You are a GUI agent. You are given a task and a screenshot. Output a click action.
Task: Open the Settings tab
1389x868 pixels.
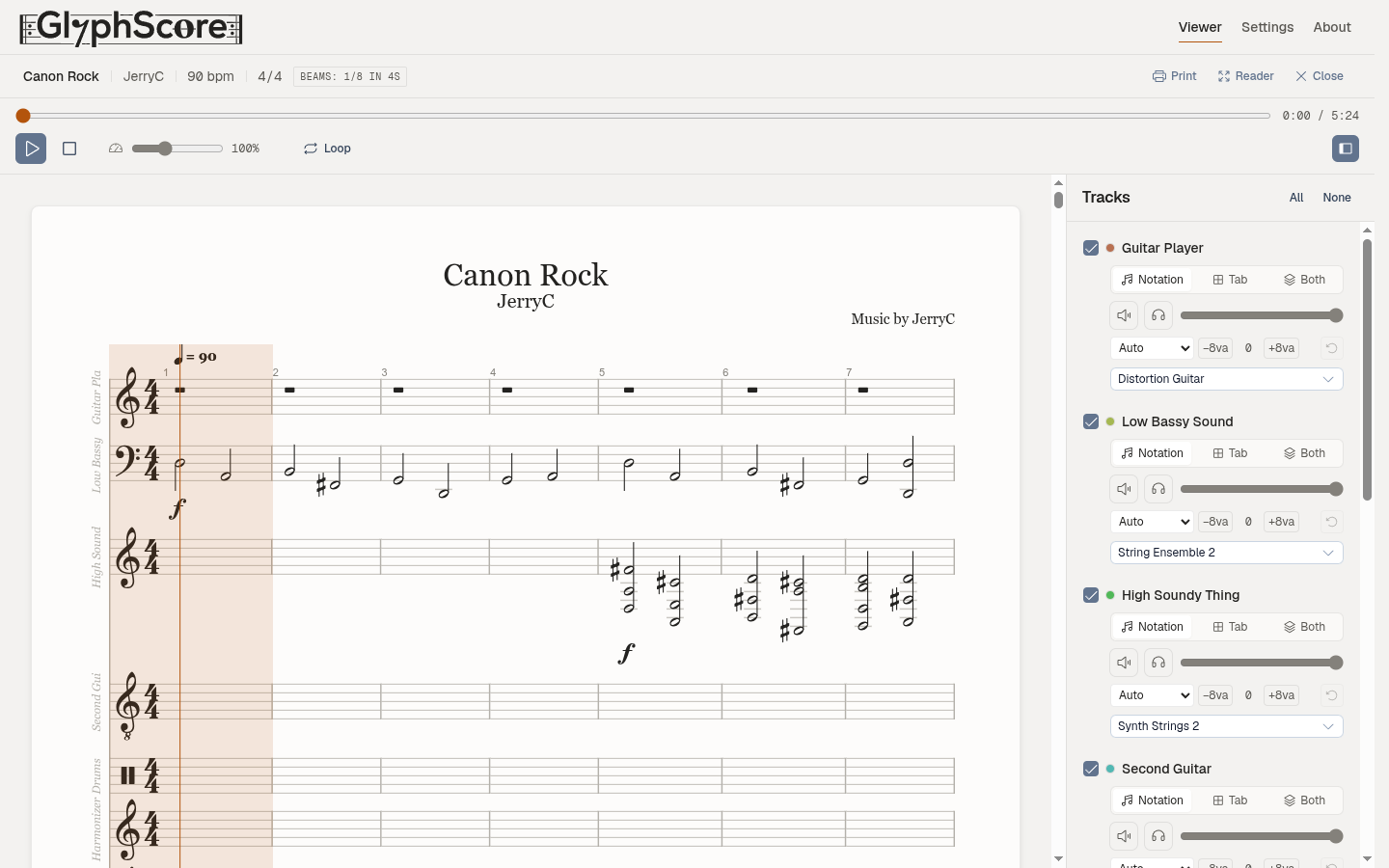pos(1267,27)
